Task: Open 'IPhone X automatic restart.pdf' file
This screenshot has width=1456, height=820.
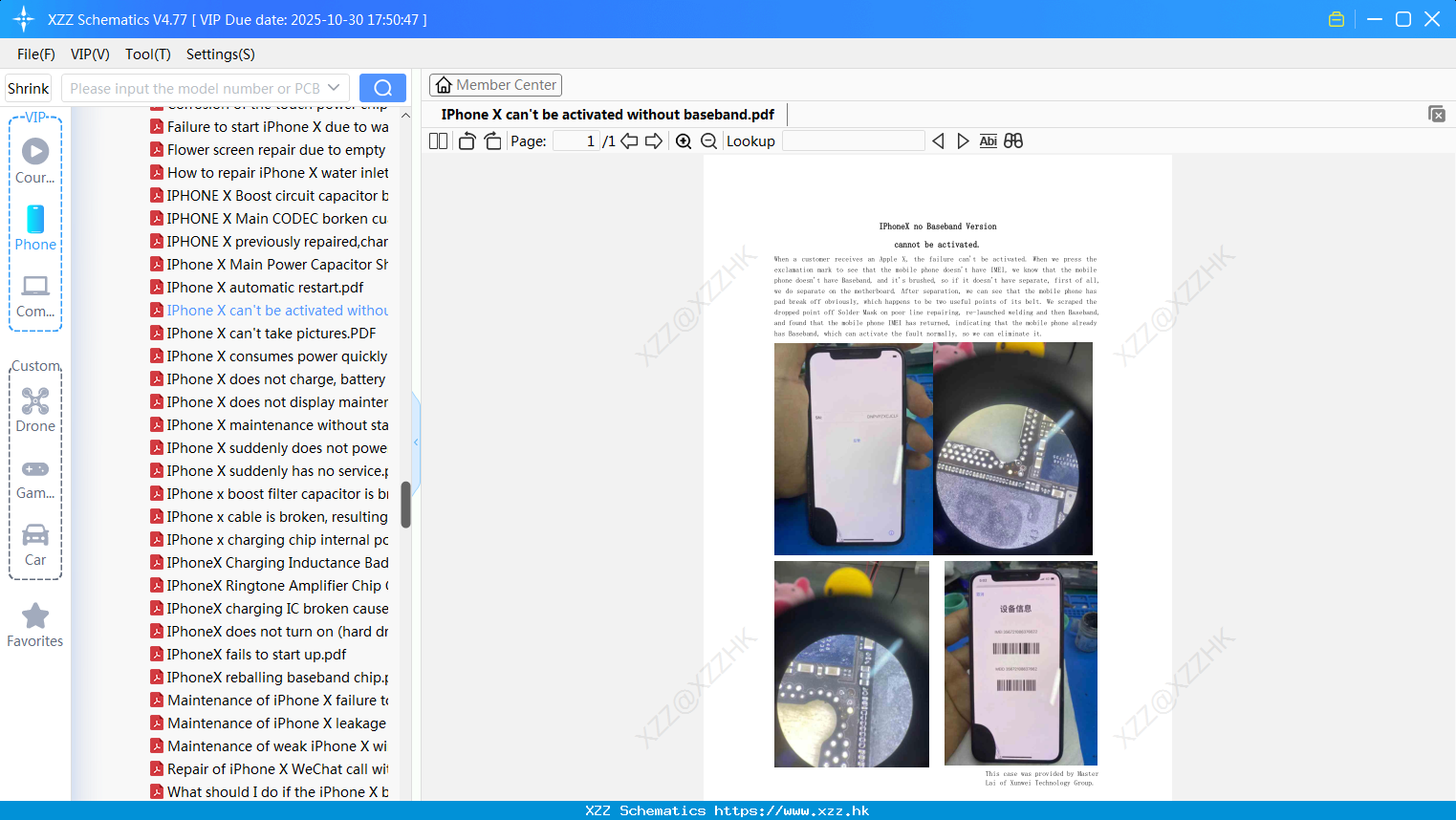Action: [x=257, y=287]
